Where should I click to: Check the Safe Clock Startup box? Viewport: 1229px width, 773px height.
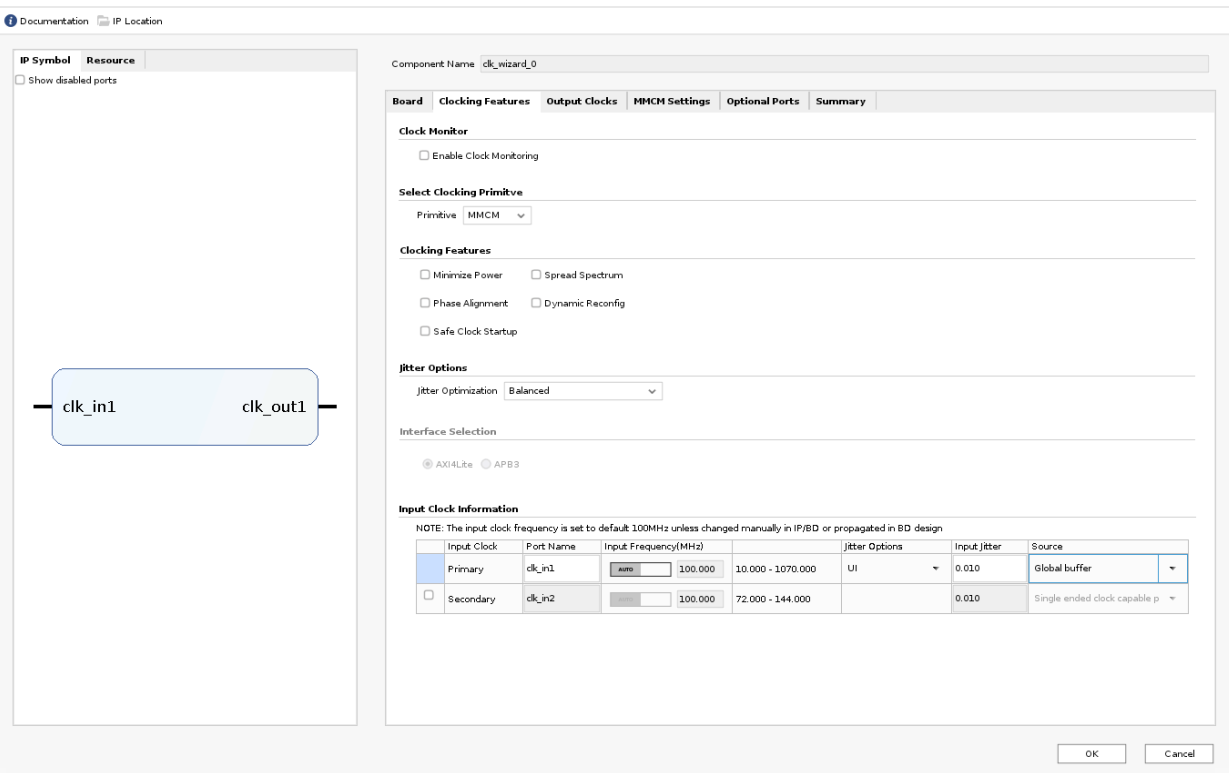[x=424, y=331]
